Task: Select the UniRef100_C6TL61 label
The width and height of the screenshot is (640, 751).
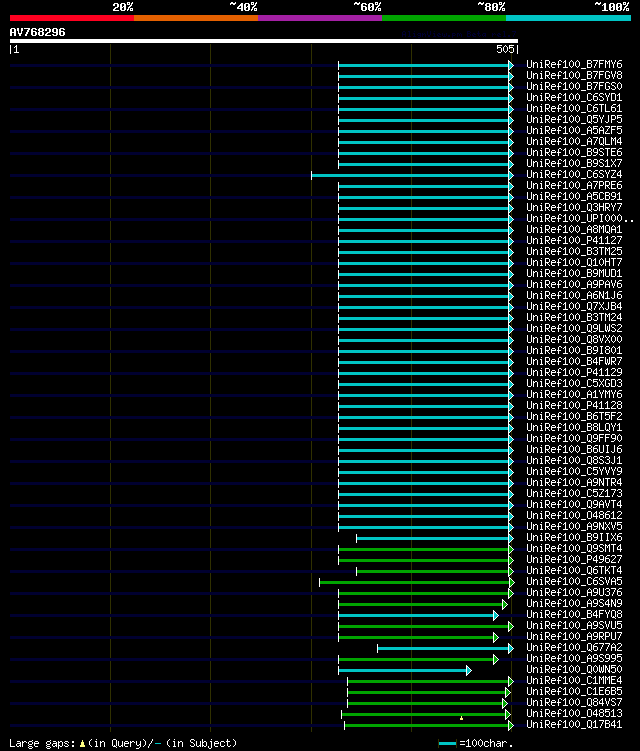Action: pyautogui.click(x=574, y=108)
